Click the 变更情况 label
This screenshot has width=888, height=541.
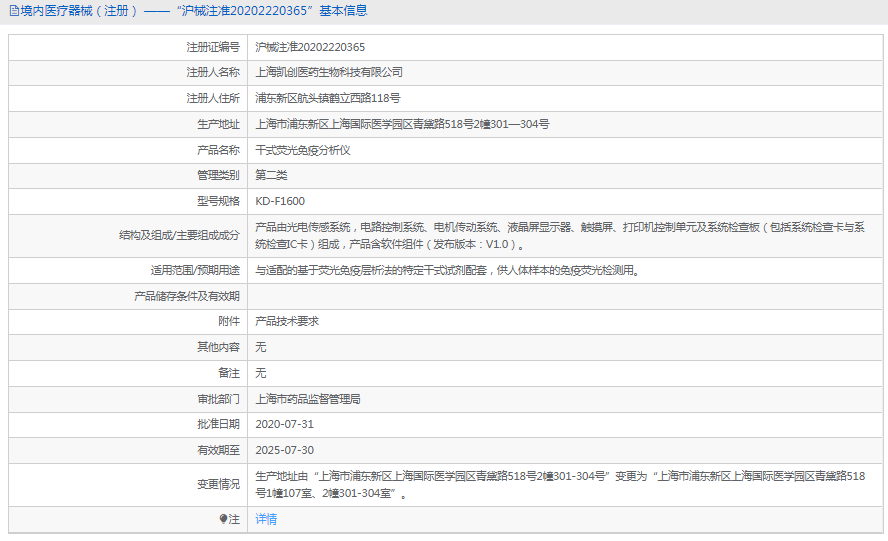pyautogui.click(x=218, y=484)
